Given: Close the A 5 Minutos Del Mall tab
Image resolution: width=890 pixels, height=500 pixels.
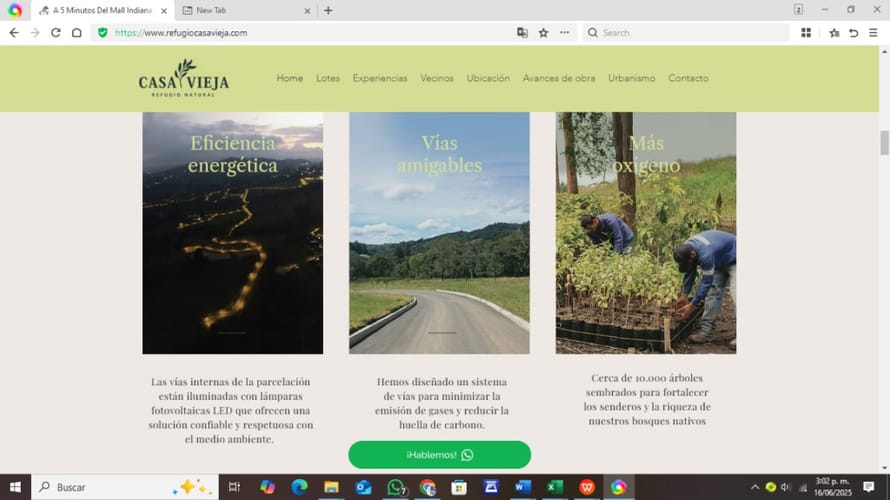Looking at the screenshot, I should 163,11.
